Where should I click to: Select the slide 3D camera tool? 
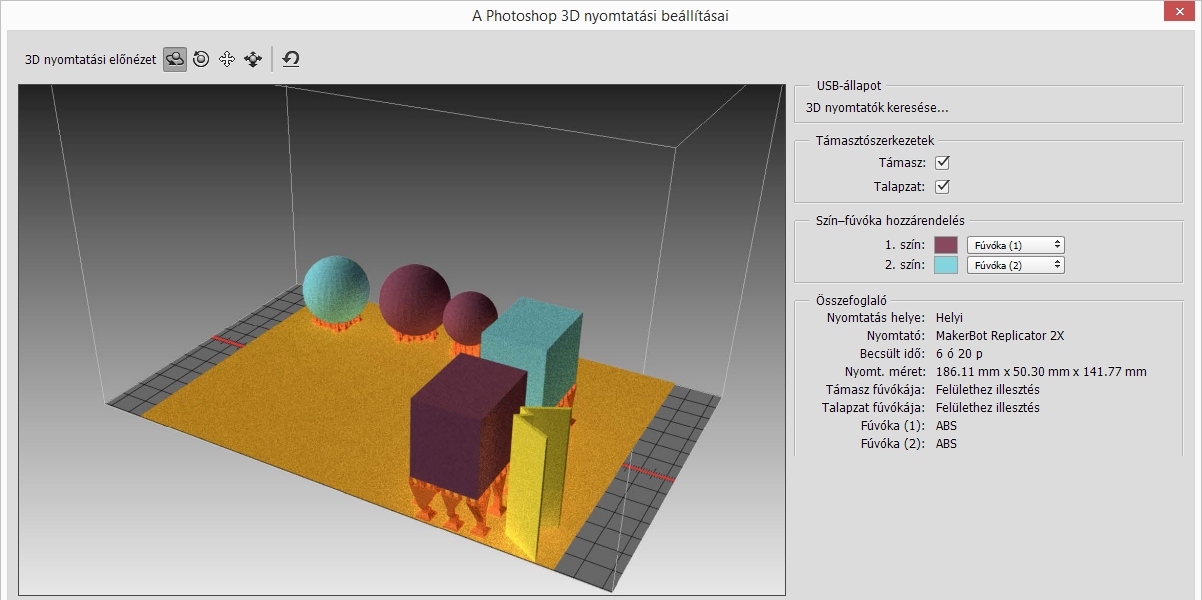(x=252, y=59)
